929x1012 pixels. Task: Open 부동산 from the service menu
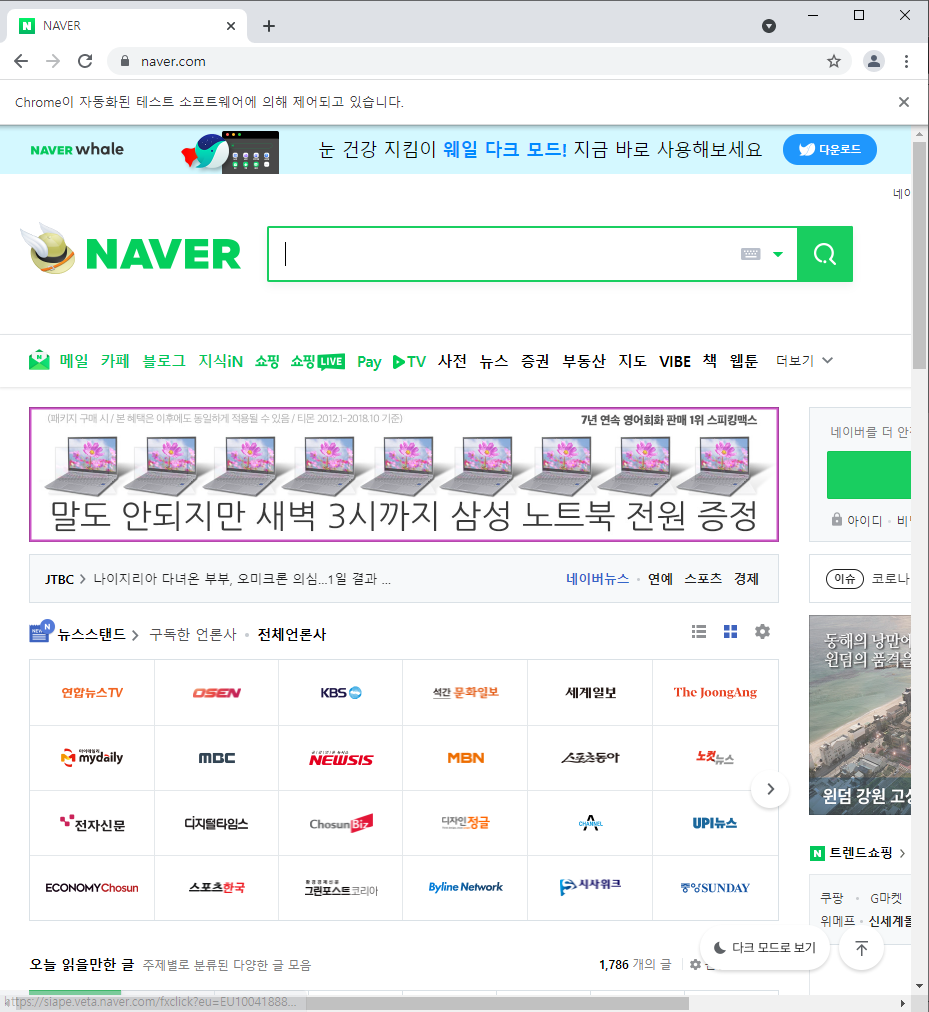click(584, 361)
